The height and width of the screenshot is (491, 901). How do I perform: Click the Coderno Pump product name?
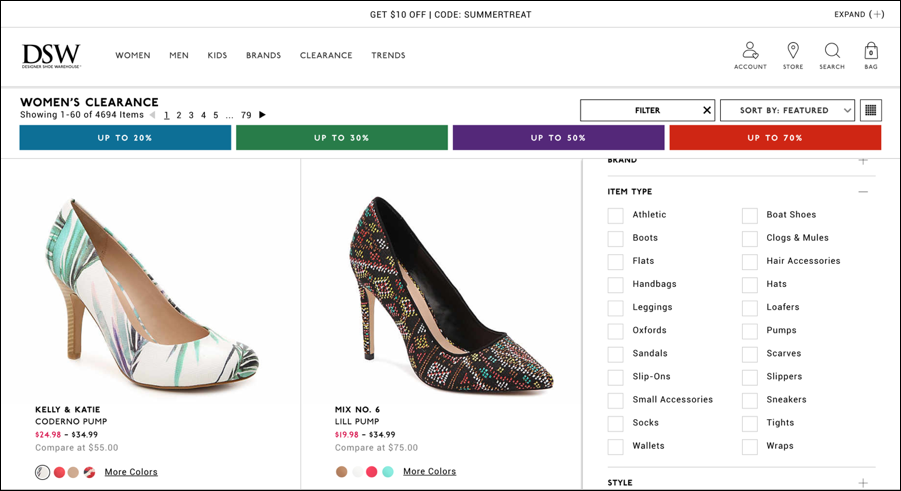pos(71,421)
